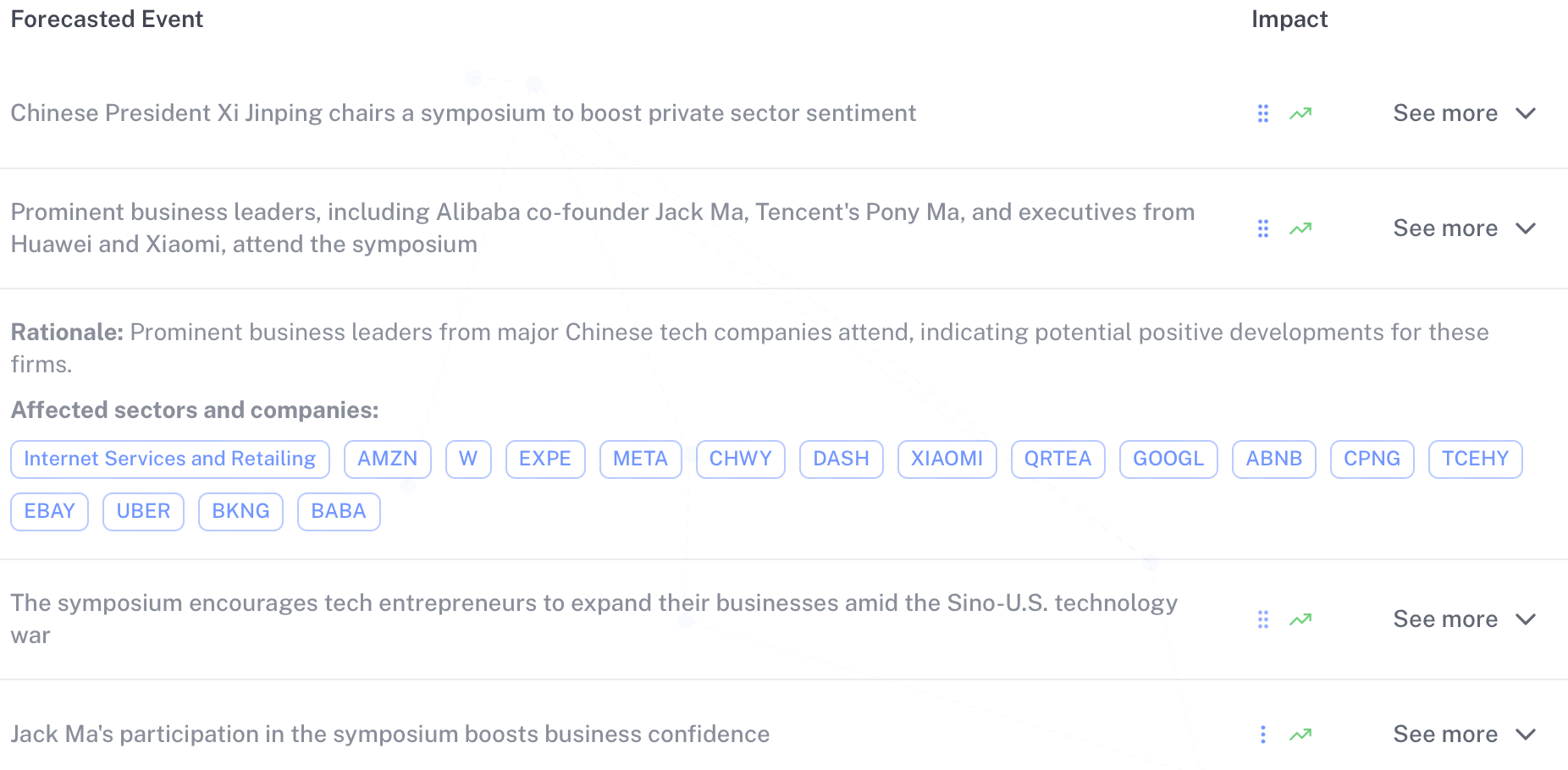Click the trend-up icon for Jack Ma's participation row

[x=1300, y=734]
